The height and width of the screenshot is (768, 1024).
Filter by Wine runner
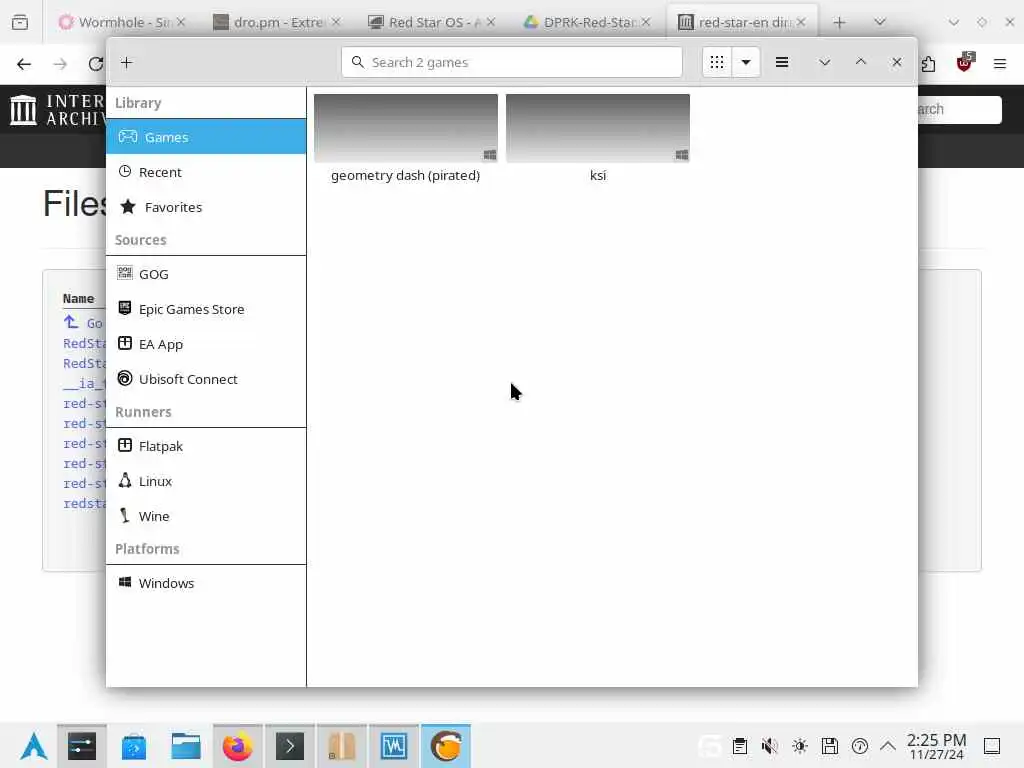pyautogui.click(x=206, y=516)
